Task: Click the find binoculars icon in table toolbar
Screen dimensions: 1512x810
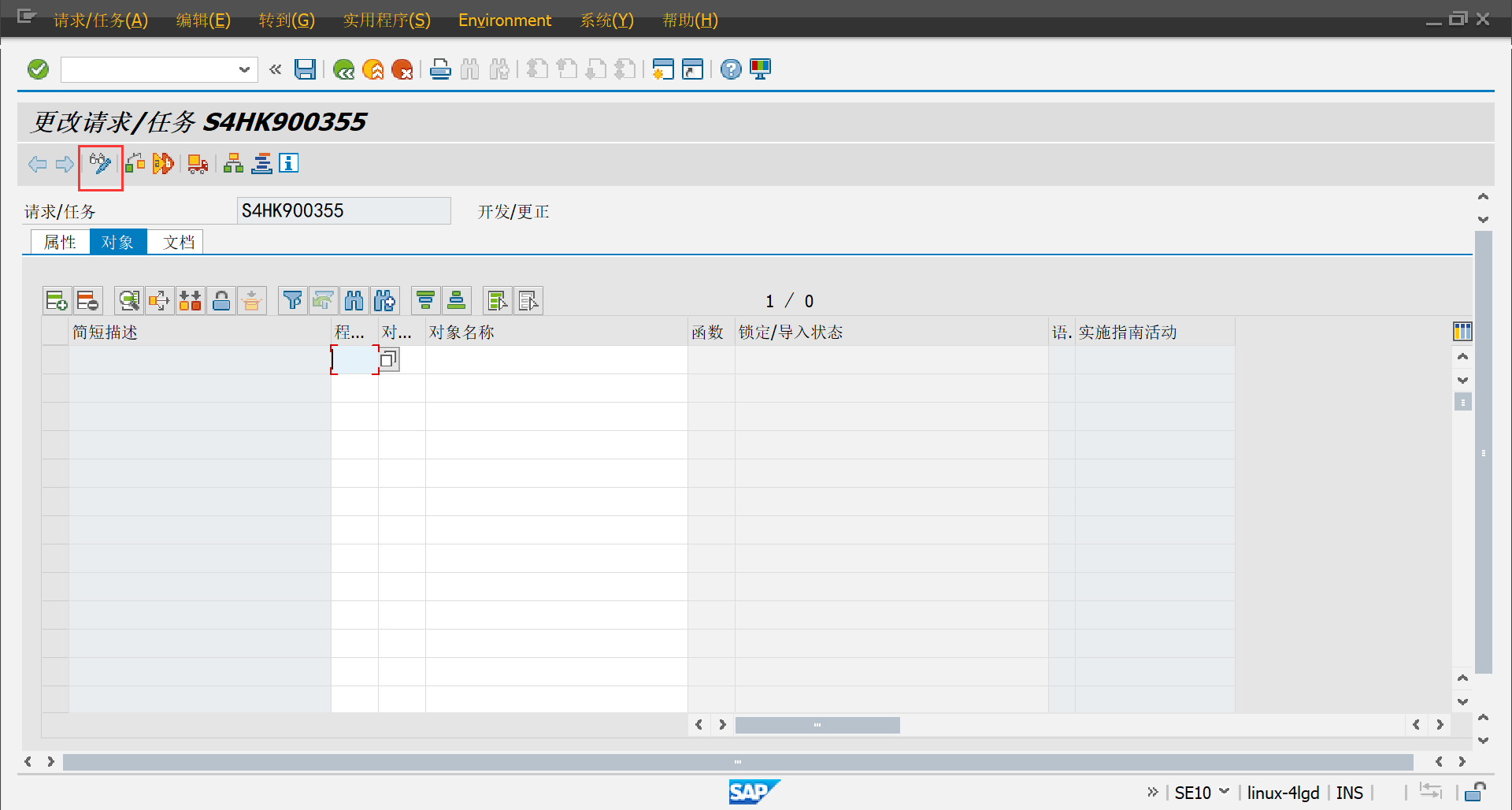Action: point(354,300)
